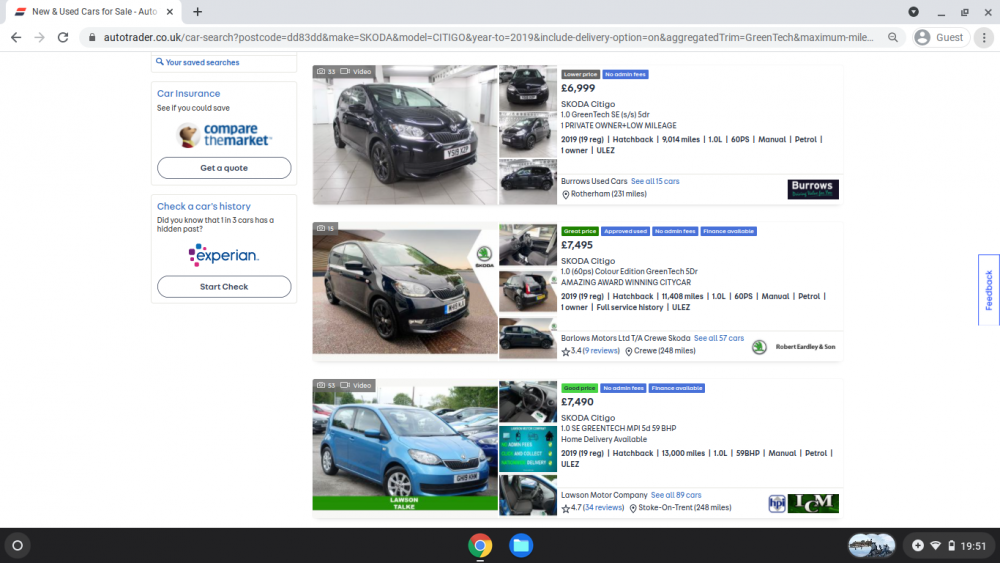1000x563 pixels.
Task: Open a new browser tab
Action: pyautogui.click(x=198, y=11)
